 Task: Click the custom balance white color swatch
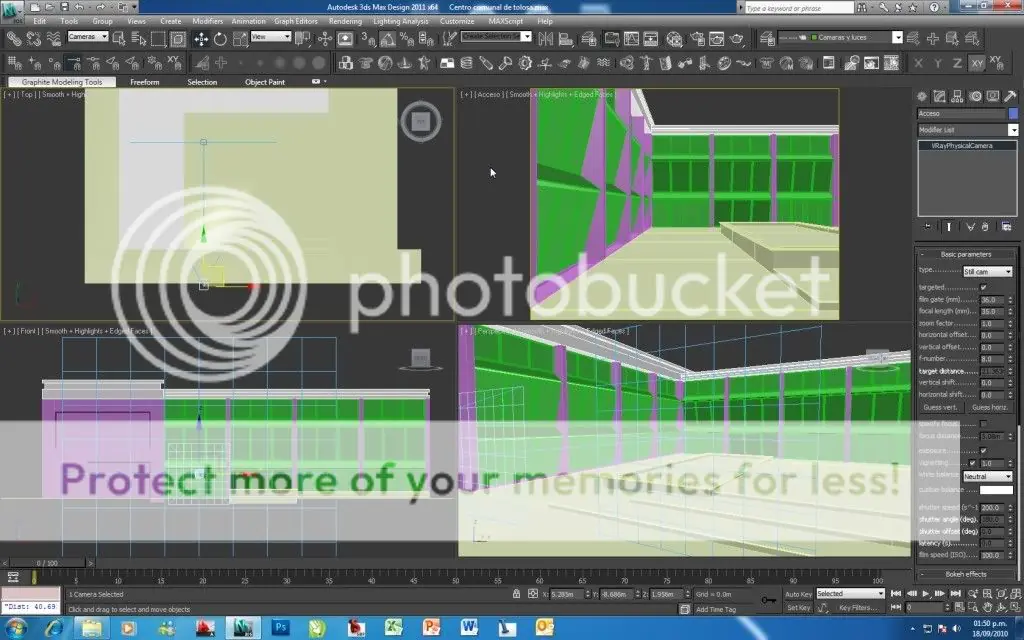(x=996, y=490)
